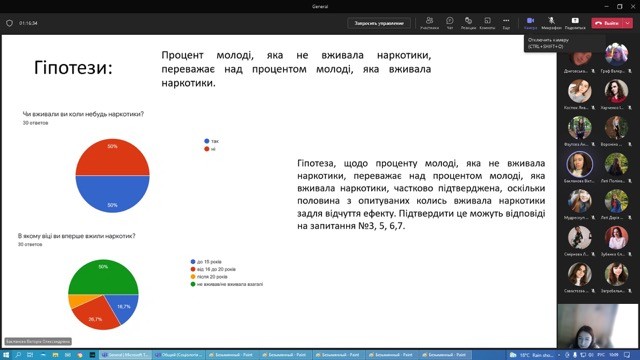The width and height of the screenshot is (640, 360).
Task: Open the More actions ellipsis menu
Action: [x=506, y=23]
